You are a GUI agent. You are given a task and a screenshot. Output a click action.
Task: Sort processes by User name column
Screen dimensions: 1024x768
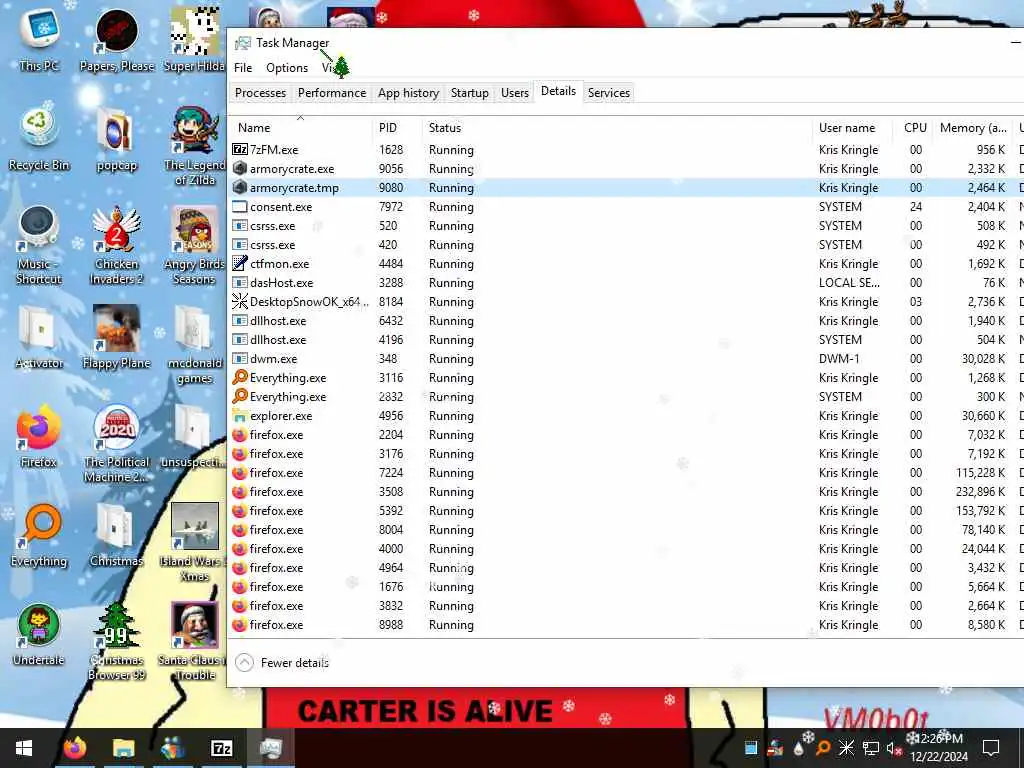coord(852,128)
